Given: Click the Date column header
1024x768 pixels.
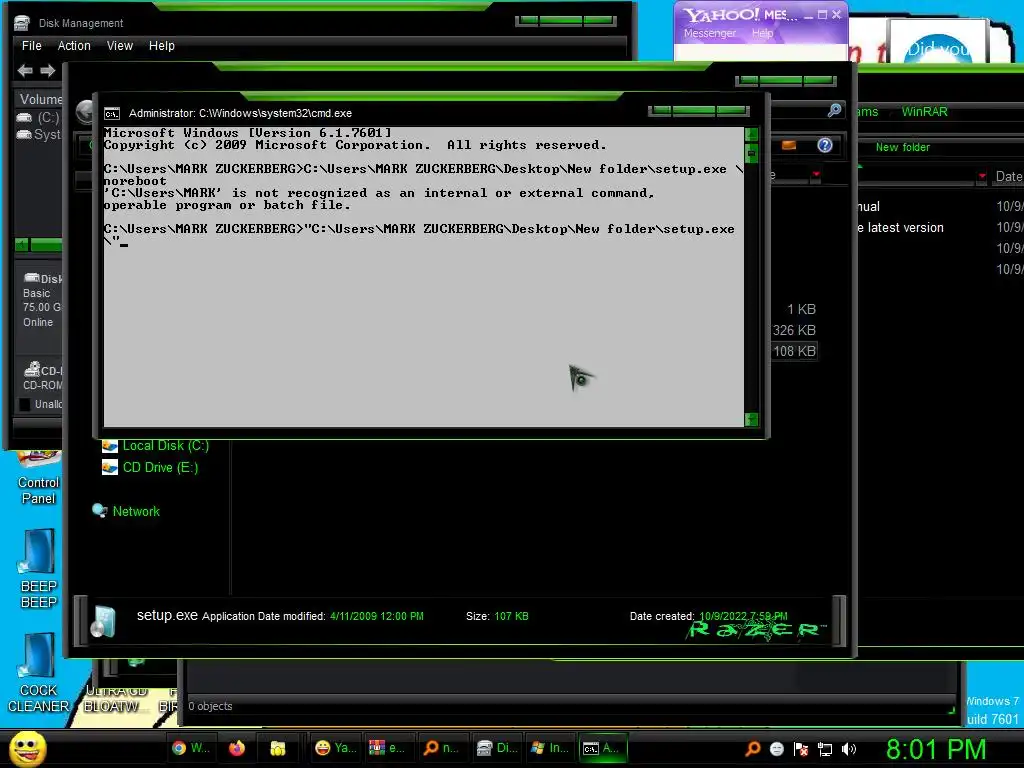Looking at the screenshot, I should (x=1008, y=176).
